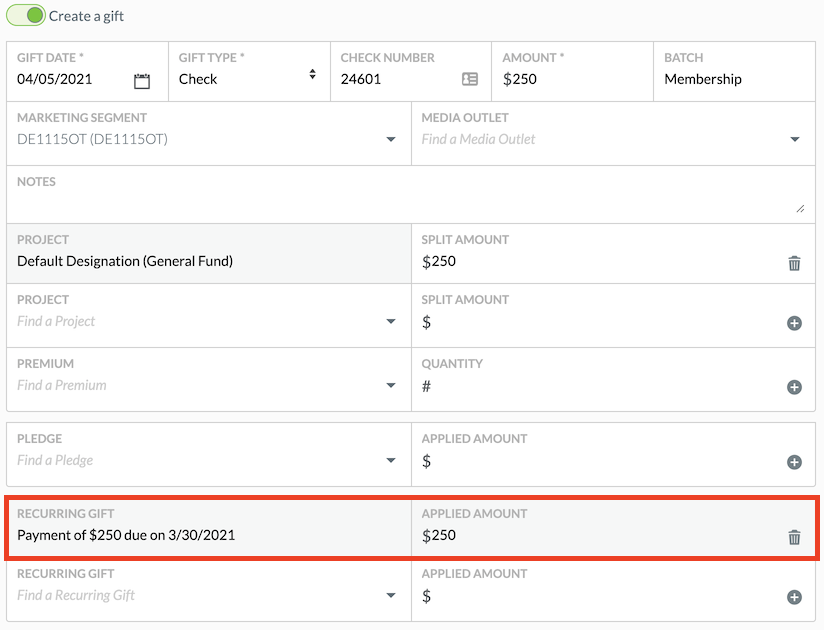Open the Gift Date calendar picker
The height and width of the screenshot is (630, 824).
pos(142,81)
